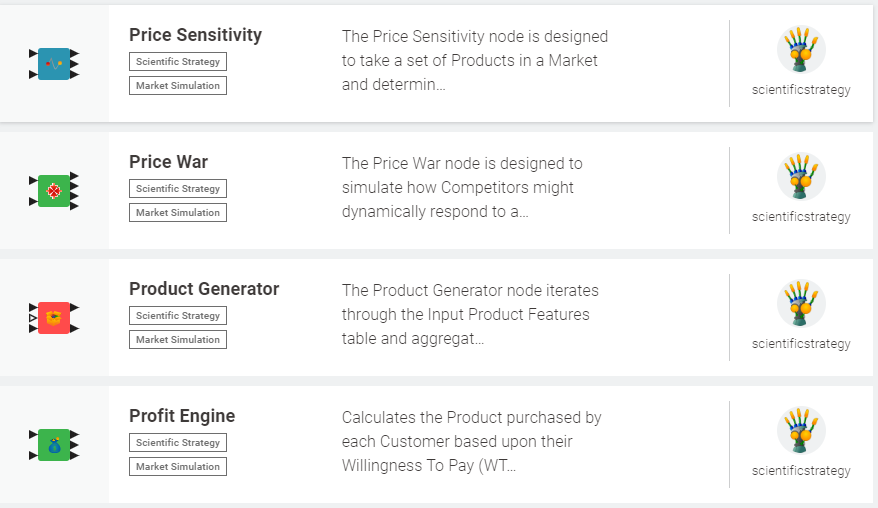Open the Price Sensitivity title link
The width and height of the screenshot is (878, 508).
[195, 35]
